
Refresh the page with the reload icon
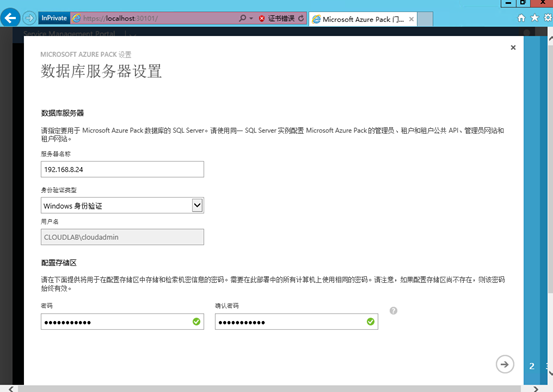301,18
